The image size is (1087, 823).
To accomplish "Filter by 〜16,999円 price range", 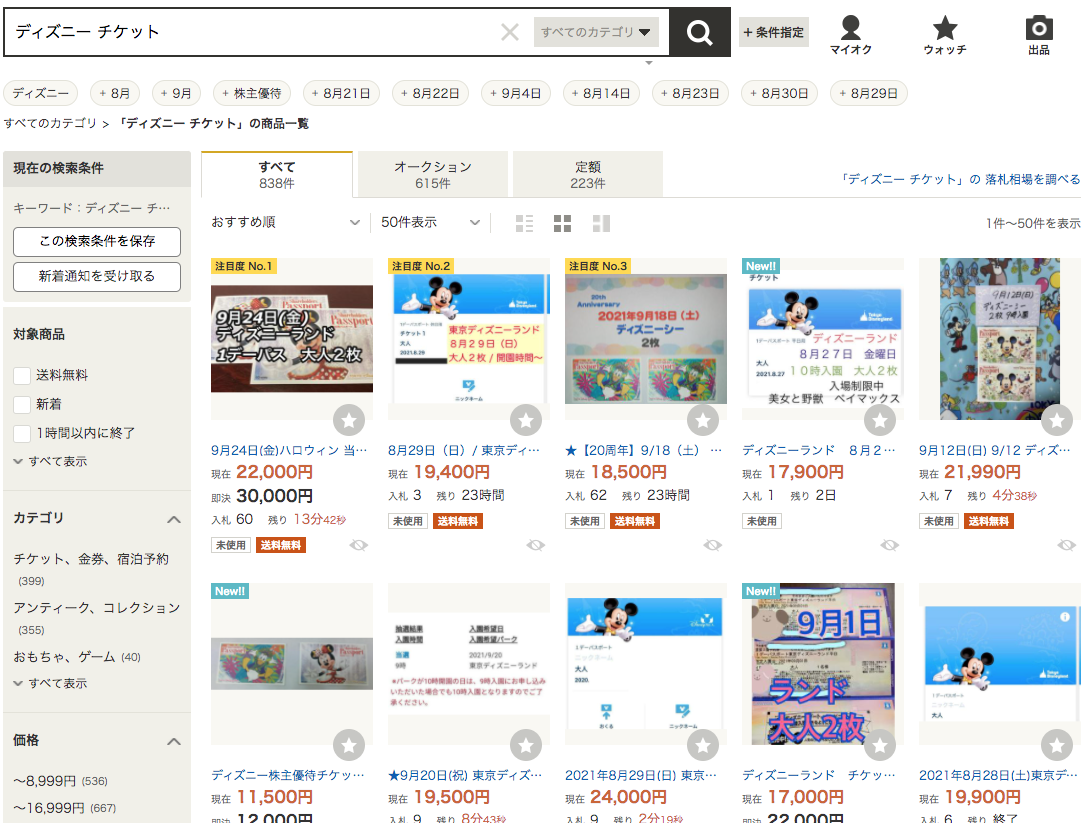I will (49, 808).
